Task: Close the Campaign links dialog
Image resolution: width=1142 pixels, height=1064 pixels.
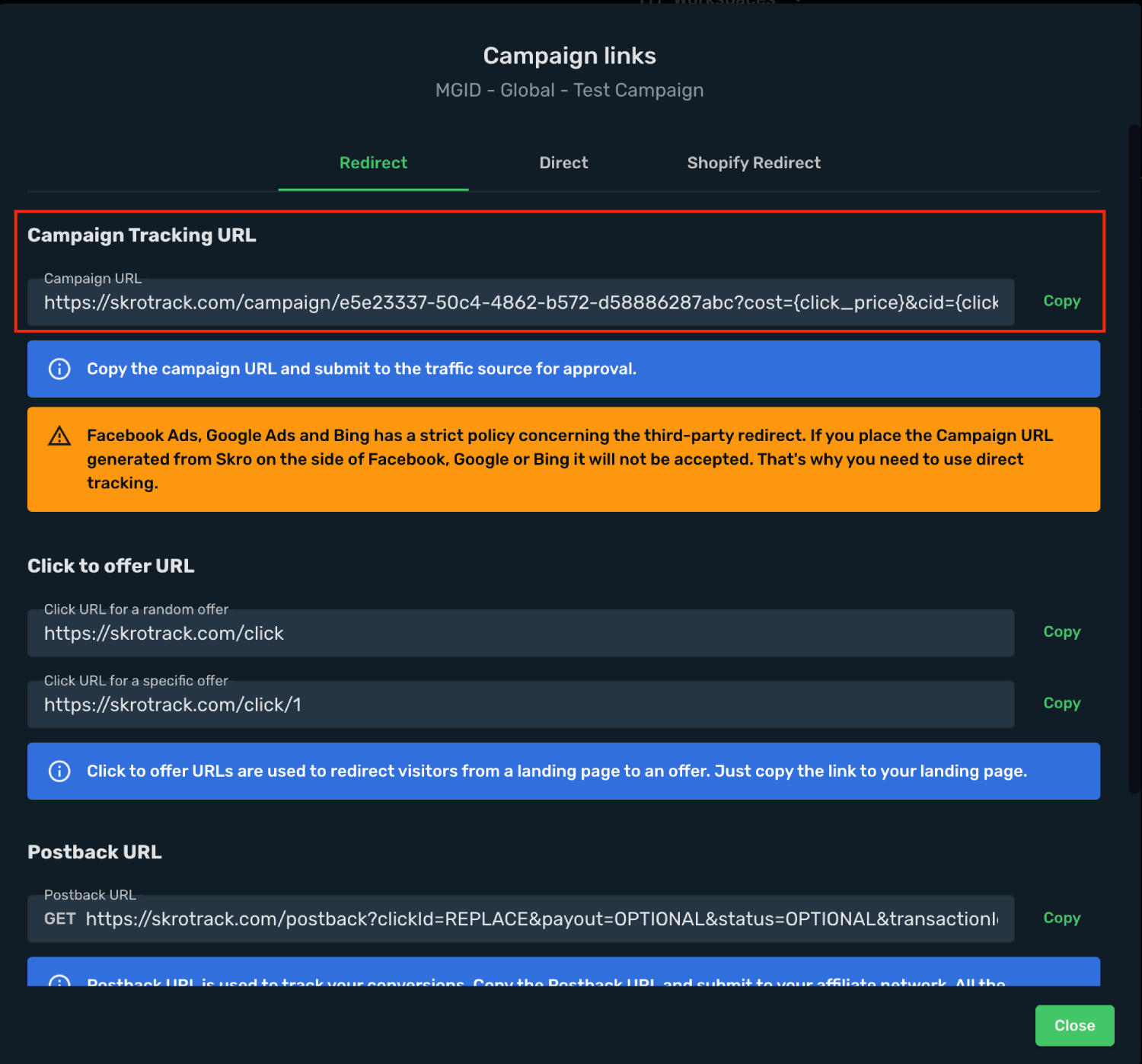Action: pyautogui.click(x=1074, y=1025)
